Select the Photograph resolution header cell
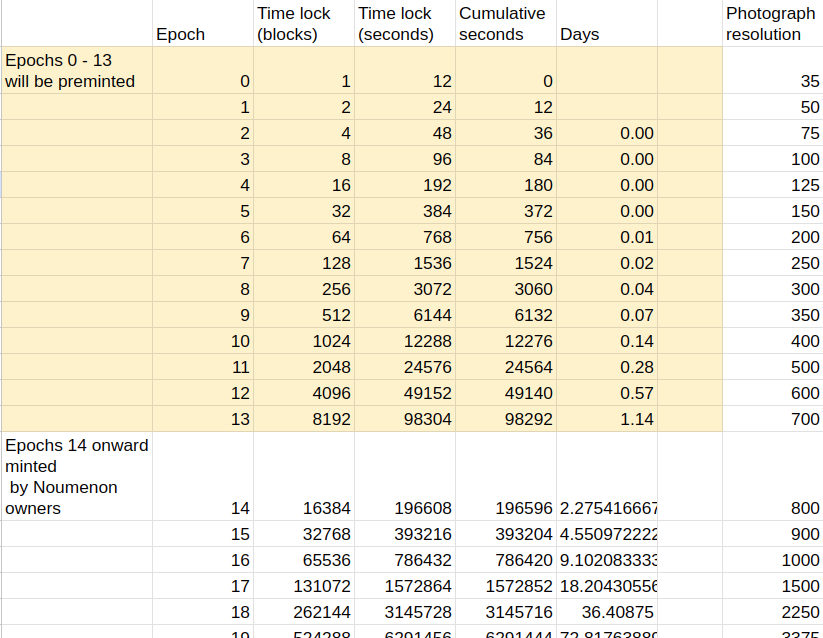 [772, 24]
